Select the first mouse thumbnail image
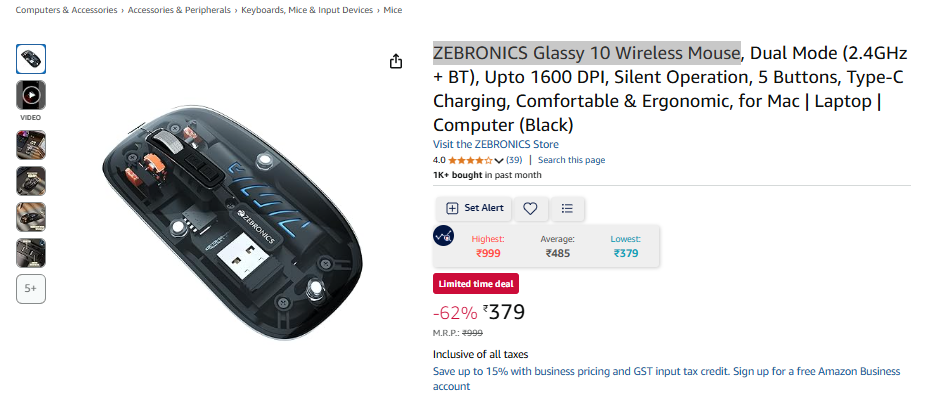The image size is (925, 395). point(31,59)
